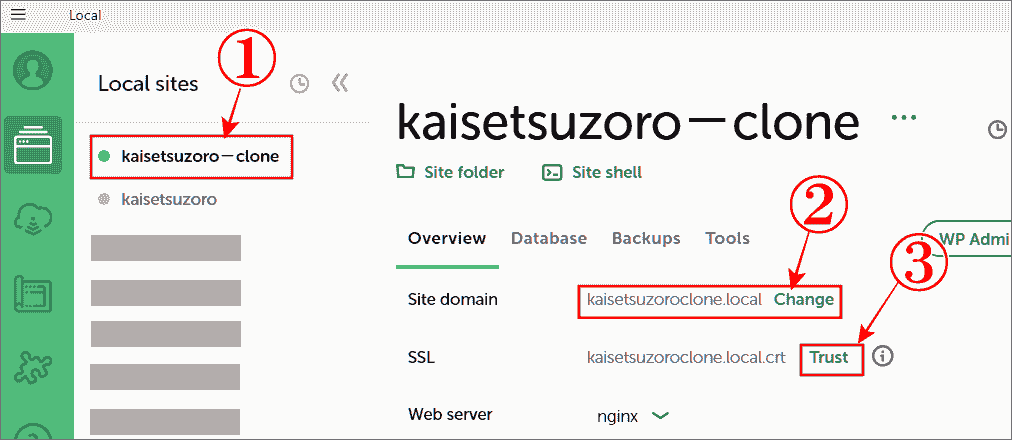Switch to the Backups tab
1012x440 pixels.
coord(646,238)
